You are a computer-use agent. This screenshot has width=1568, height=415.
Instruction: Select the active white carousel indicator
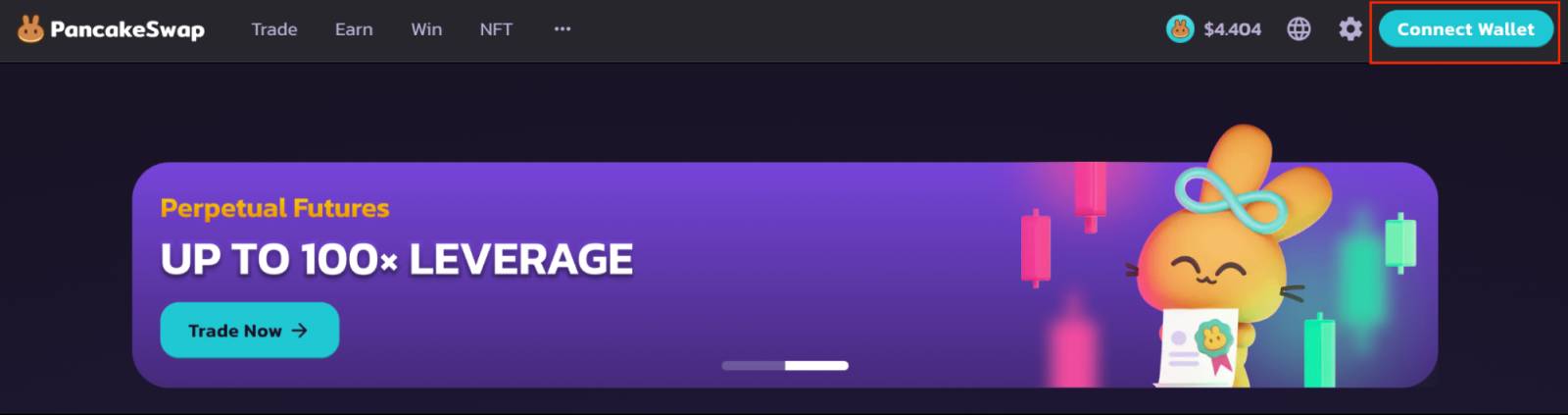816,366
